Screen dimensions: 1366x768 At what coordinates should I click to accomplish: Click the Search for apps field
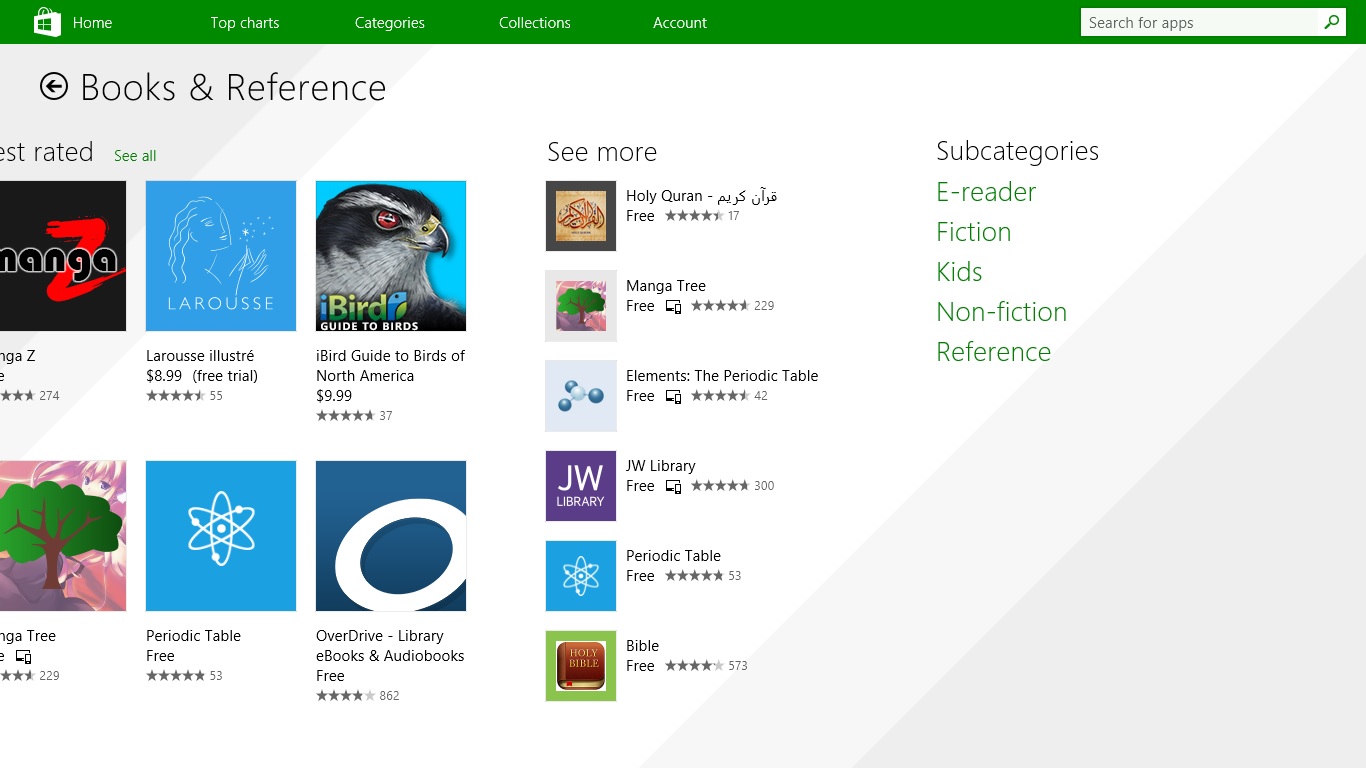[x=1200, y=22]
